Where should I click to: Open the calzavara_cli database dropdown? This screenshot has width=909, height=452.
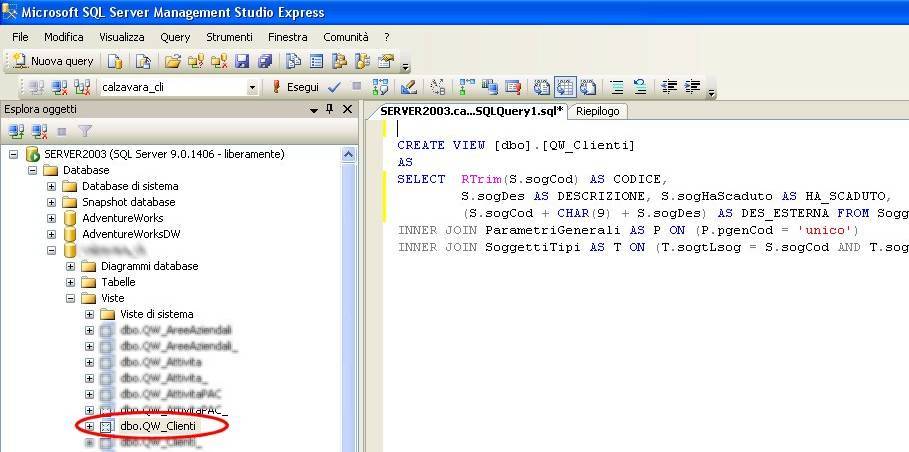coord(252,87)
